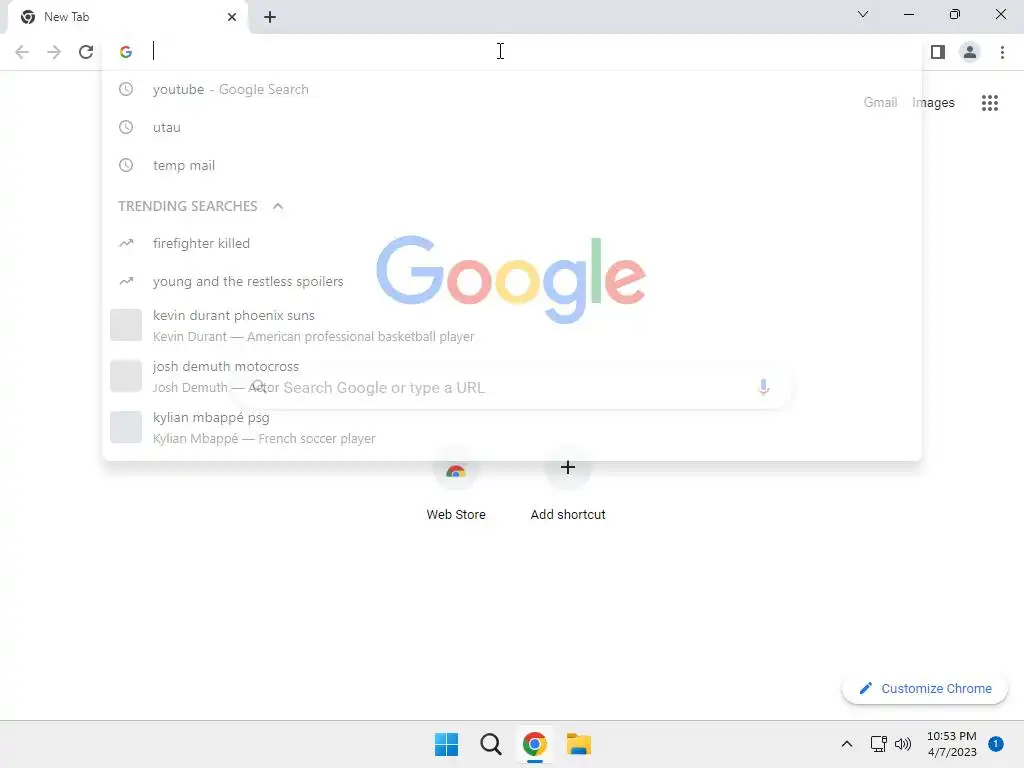Image resolution: width=1024 pixels, height=768 pixels.
Task: Select the utau history suggestion
Action: click(x=512, y=127)
